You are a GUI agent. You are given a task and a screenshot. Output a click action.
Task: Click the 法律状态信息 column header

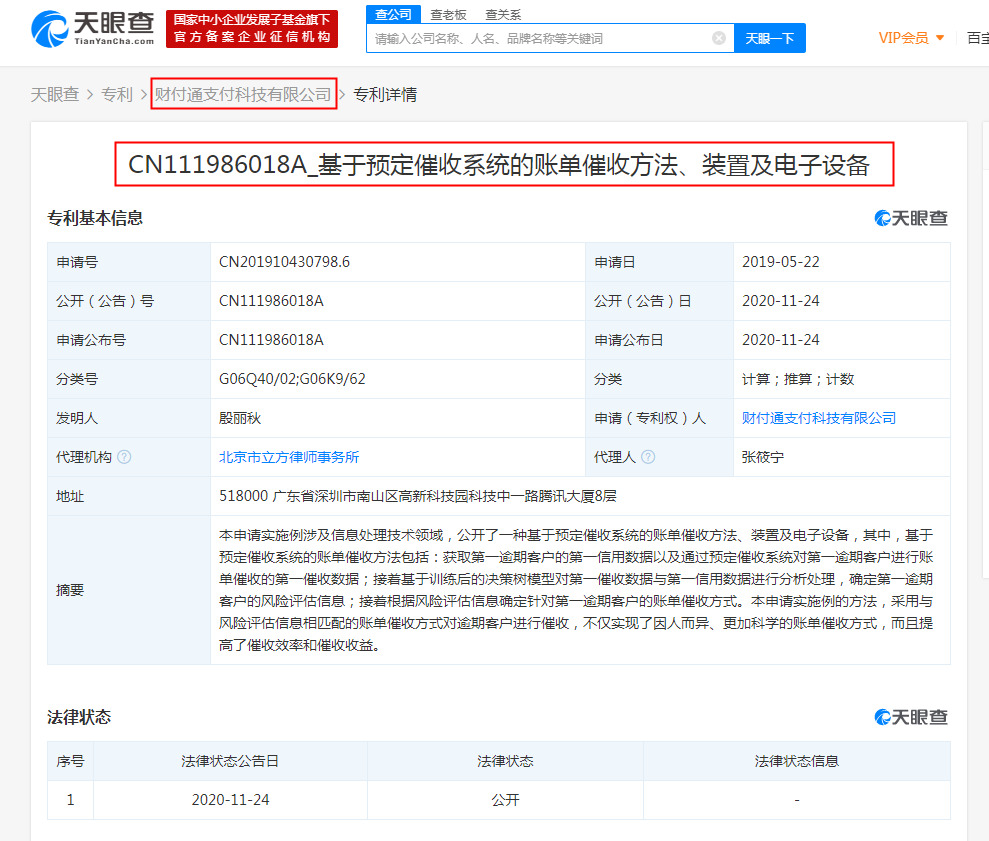797,761
